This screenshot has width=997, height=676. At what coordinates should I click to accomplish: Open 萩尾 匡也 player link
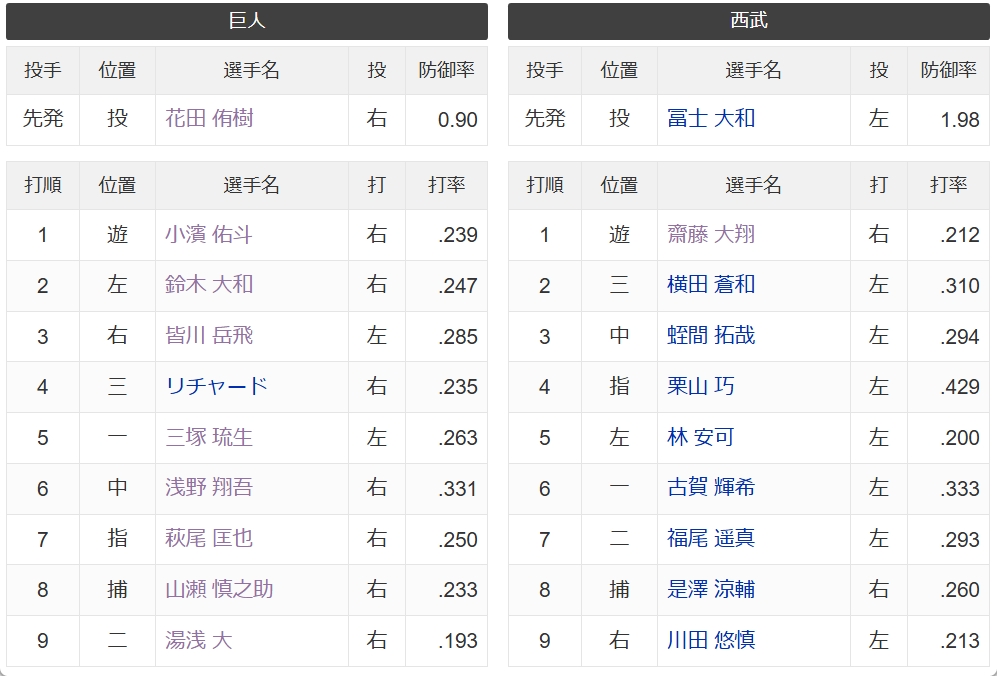209,539
